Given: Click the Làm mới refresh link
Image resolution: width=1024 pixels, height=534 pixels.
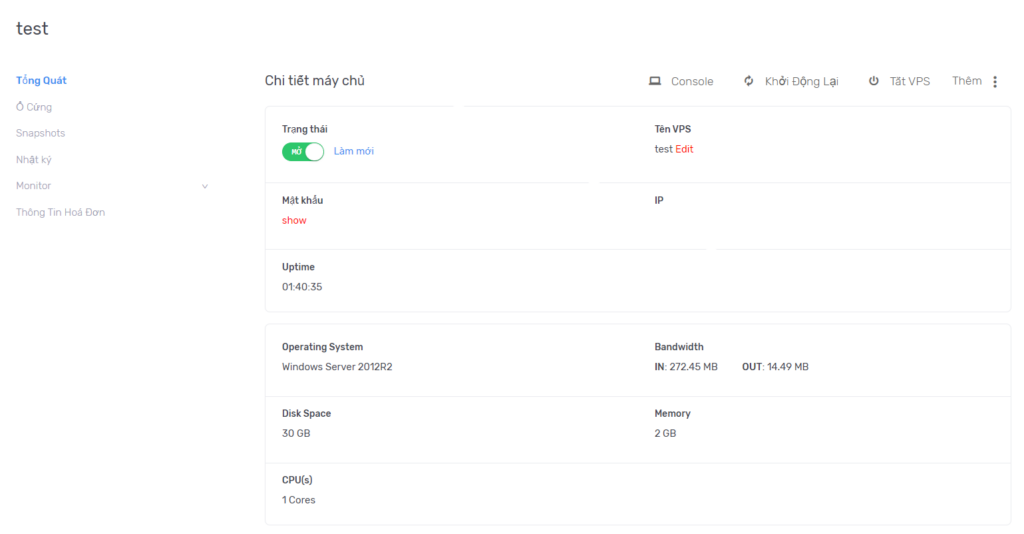Looking at the screenshot, I should pyautogui.click(x=353, y=151).
